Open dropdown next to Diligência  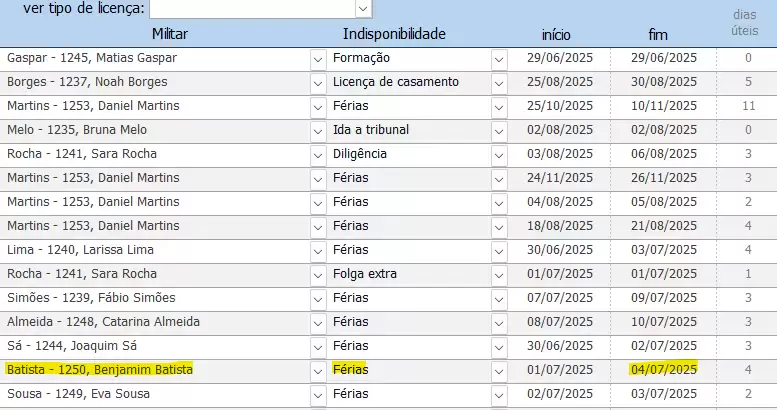[x=499, y=156]
